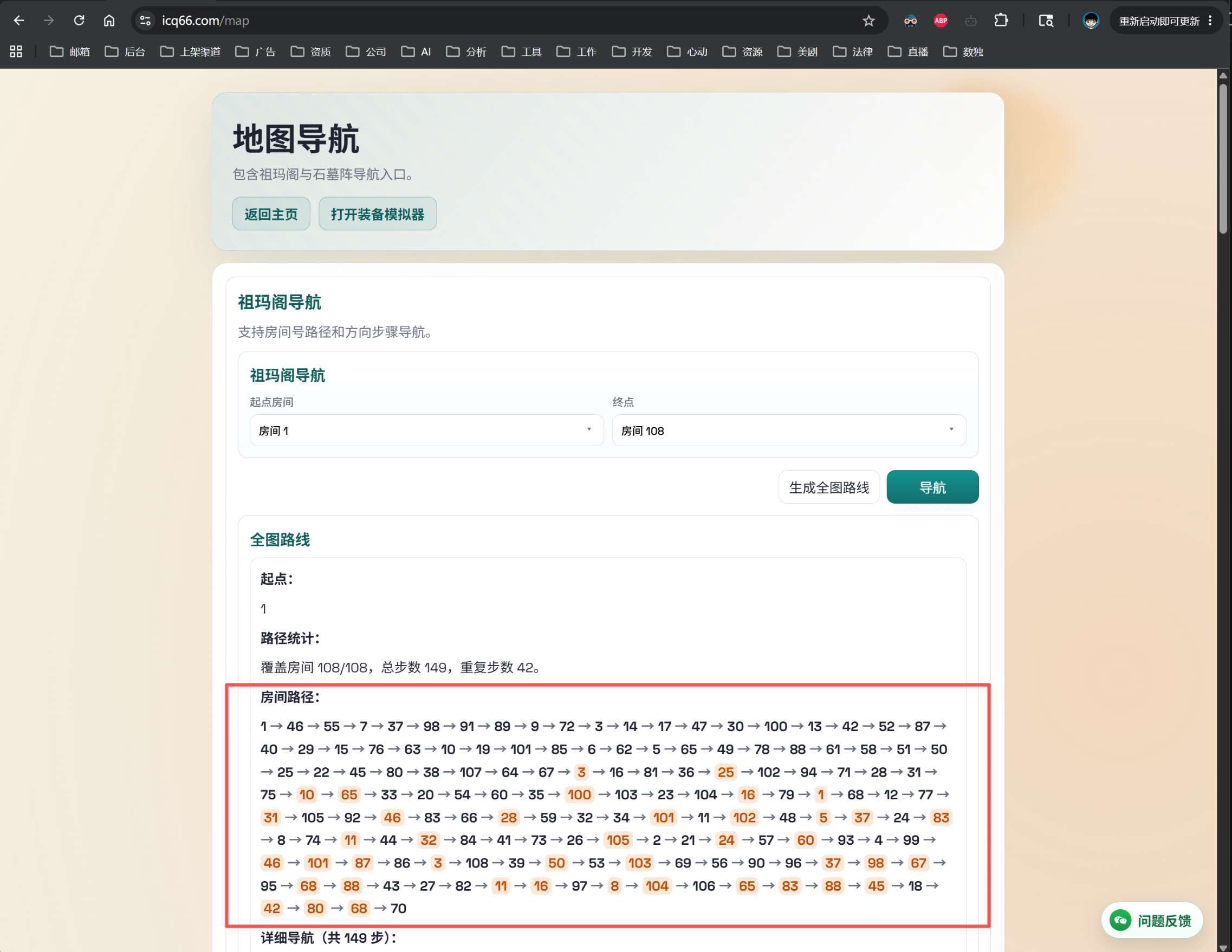Image resolution: width=1232 pixels, height=952 pixels.
Task: Open the 邮箱 bookmarks folder
Action: pyautogui.click(x=70, y=52)
